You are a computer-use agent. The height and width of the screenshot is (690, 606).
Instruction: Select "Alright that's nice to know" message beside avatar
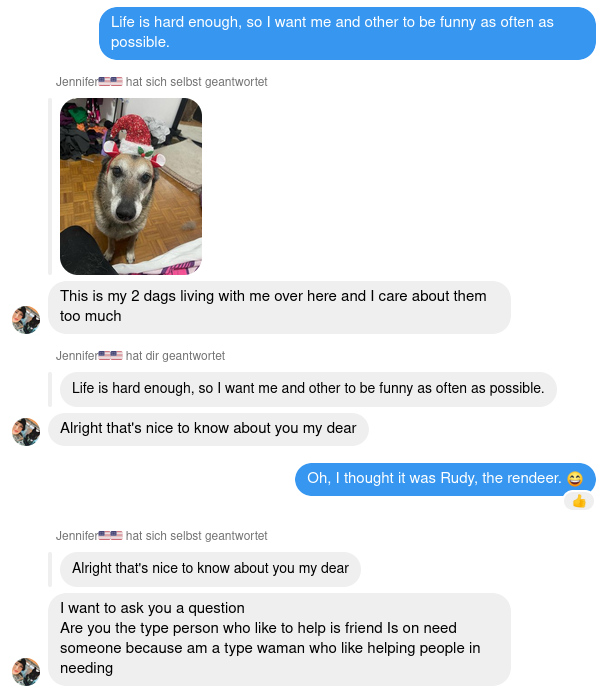[x=208, y=429]
